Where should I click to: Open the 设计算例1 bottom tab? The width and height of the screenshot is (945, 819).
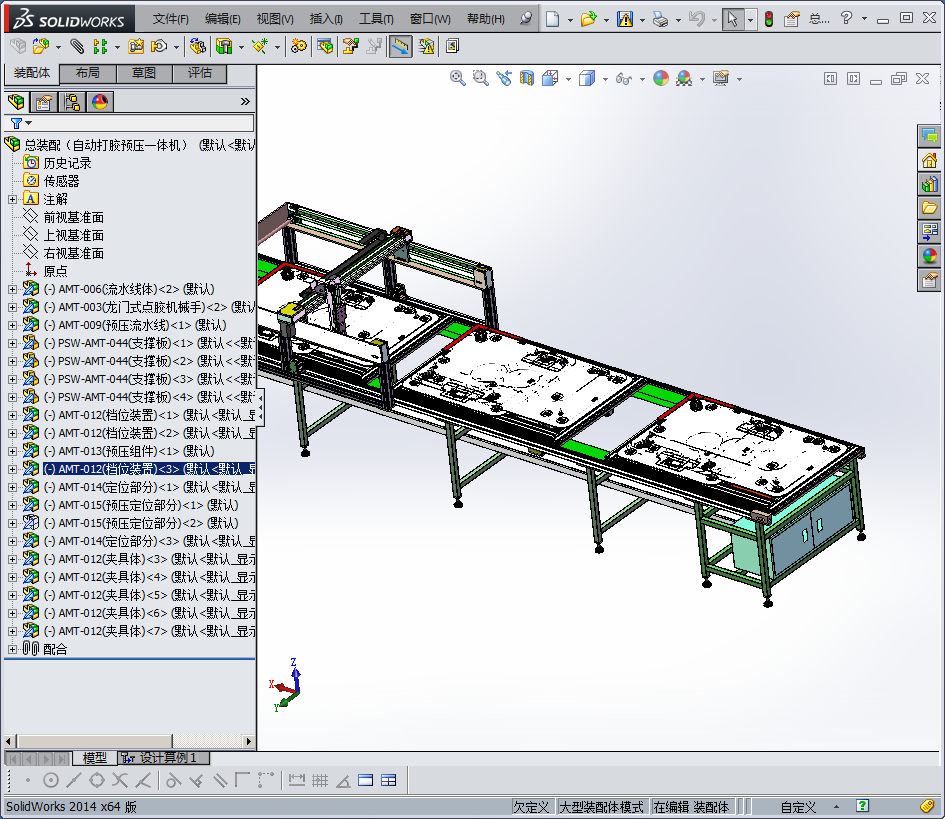pos(165,758)
